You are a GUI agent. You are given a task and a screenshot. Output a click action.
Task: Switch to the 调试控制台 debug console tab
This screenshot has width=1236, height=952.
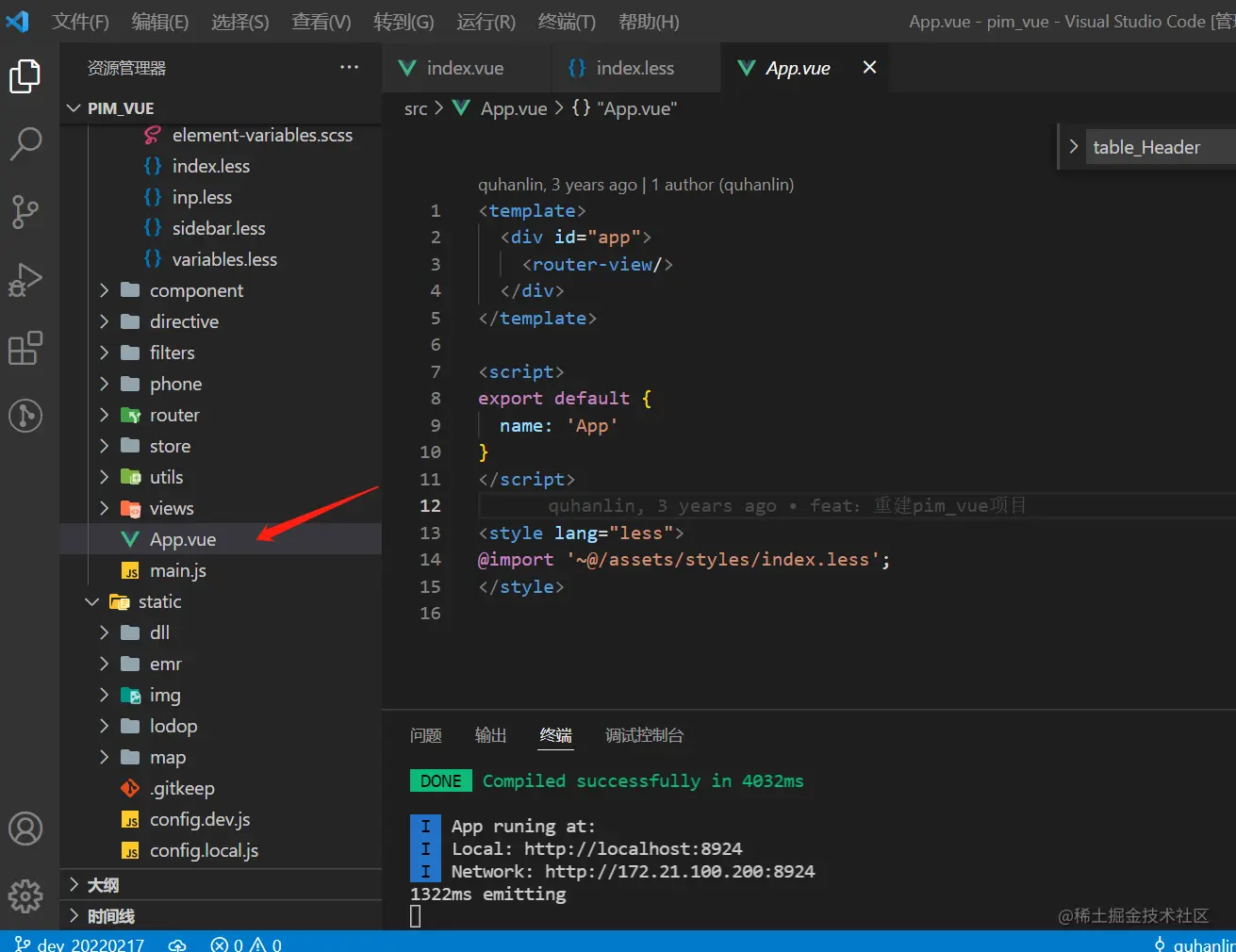645,735
